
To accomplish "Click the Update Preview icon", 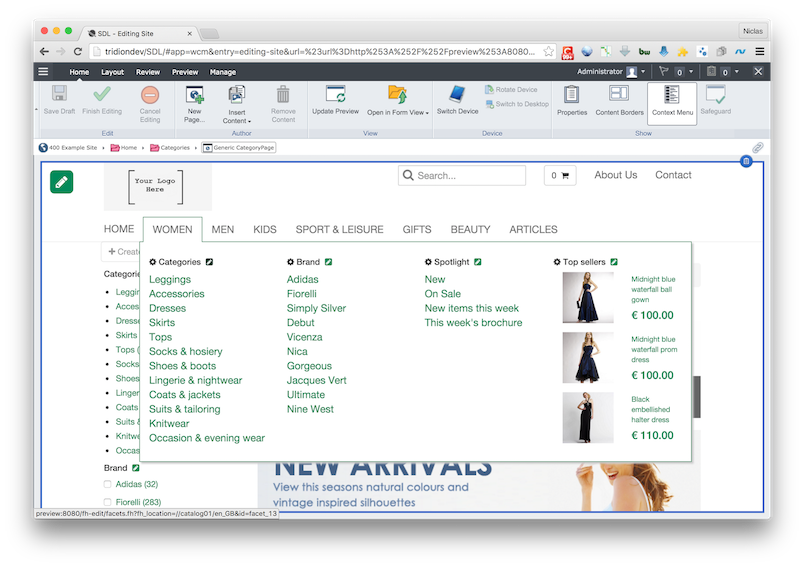I will point(335,95).
